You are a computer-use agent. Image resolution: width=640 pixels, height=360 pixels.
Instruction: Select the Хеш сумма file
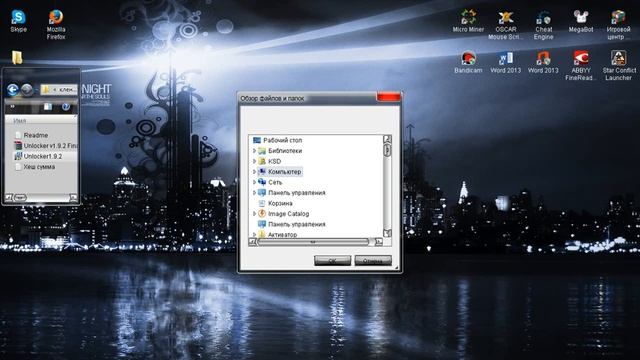(x=35, y=167)
